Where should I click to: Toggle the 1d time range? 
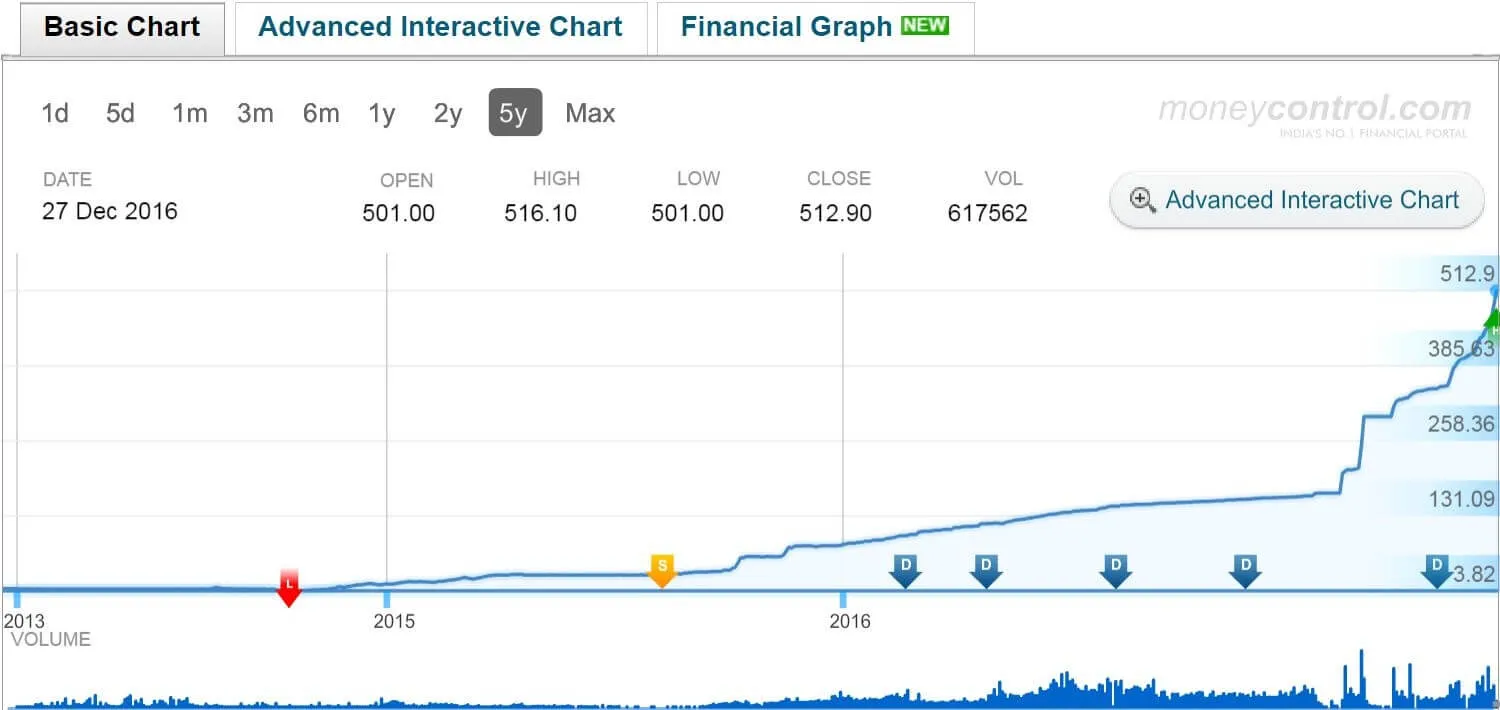[x=54, y=113]
